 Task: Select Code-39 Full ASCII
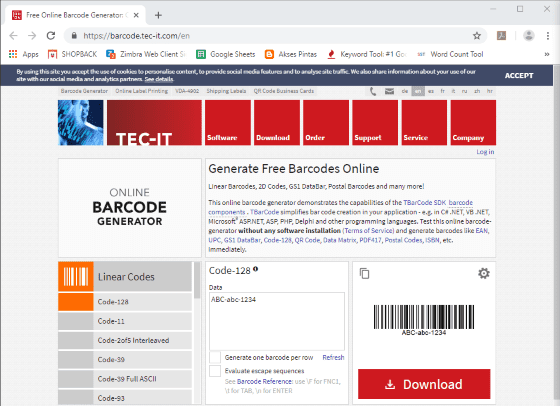tap(125, 379)
